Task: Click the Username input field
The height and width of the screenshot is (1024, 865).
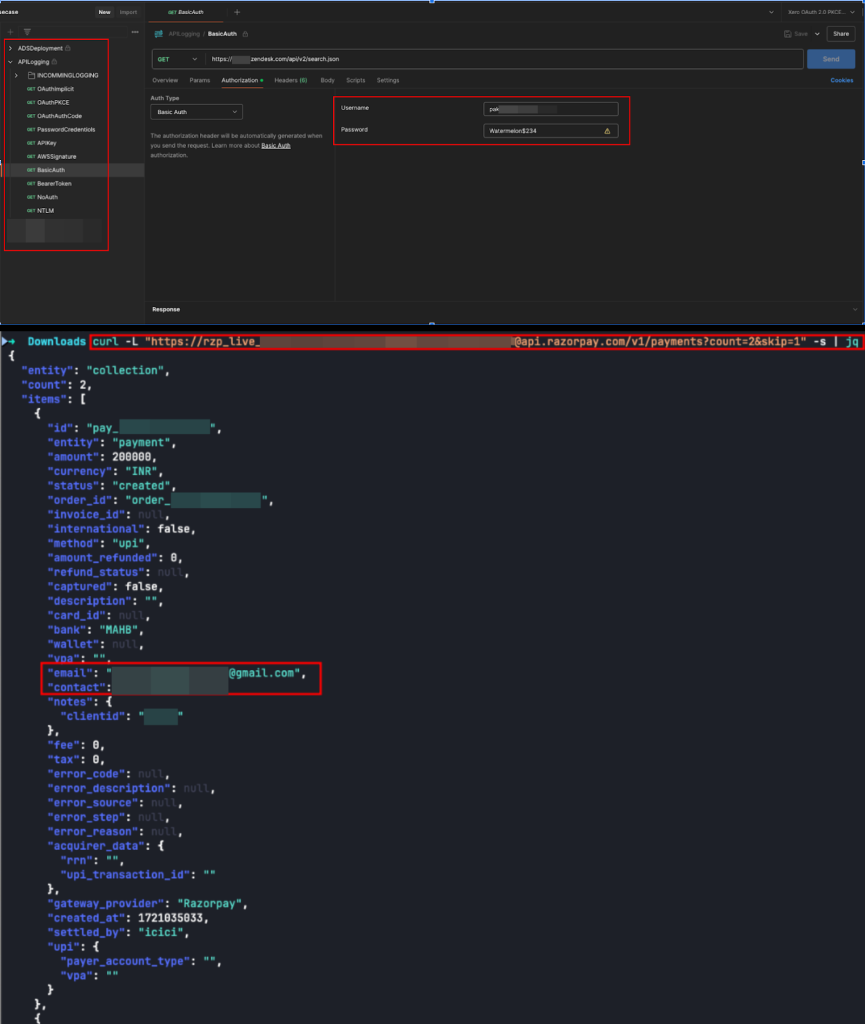Action: pyautogui.click(x=550, y=109)
